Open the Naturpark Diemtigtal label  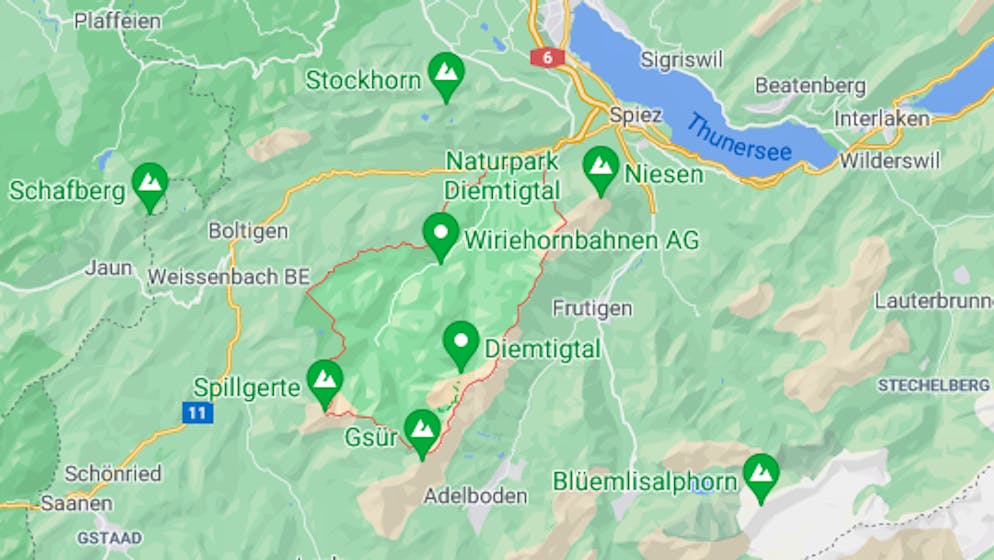[x=502, y=176]
